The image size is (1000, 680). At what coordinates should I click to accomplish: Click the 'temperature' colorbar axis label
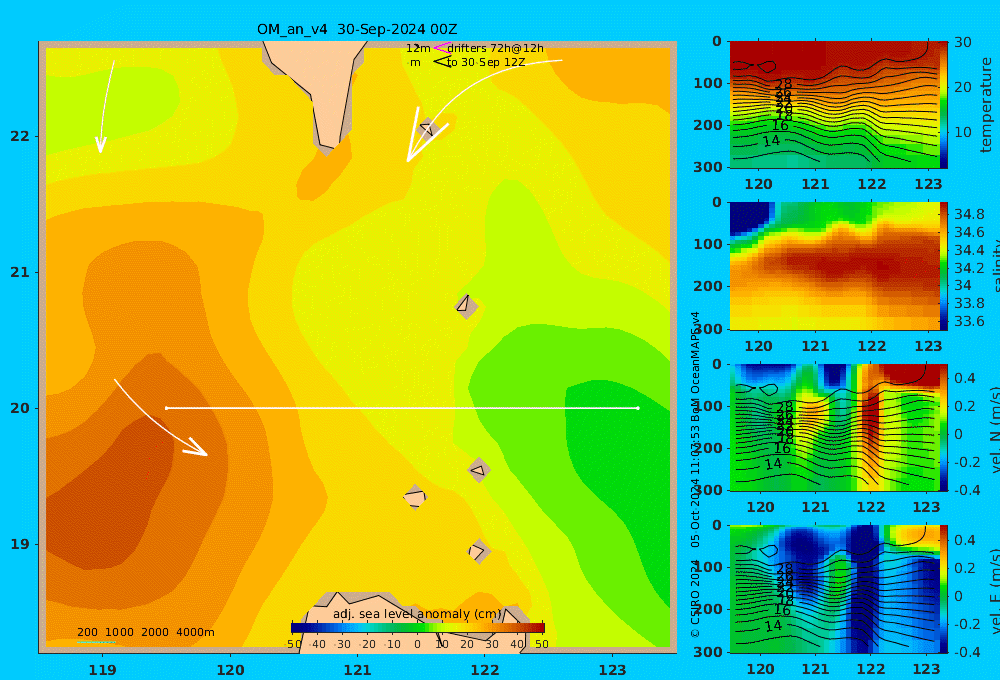[986, 105]
